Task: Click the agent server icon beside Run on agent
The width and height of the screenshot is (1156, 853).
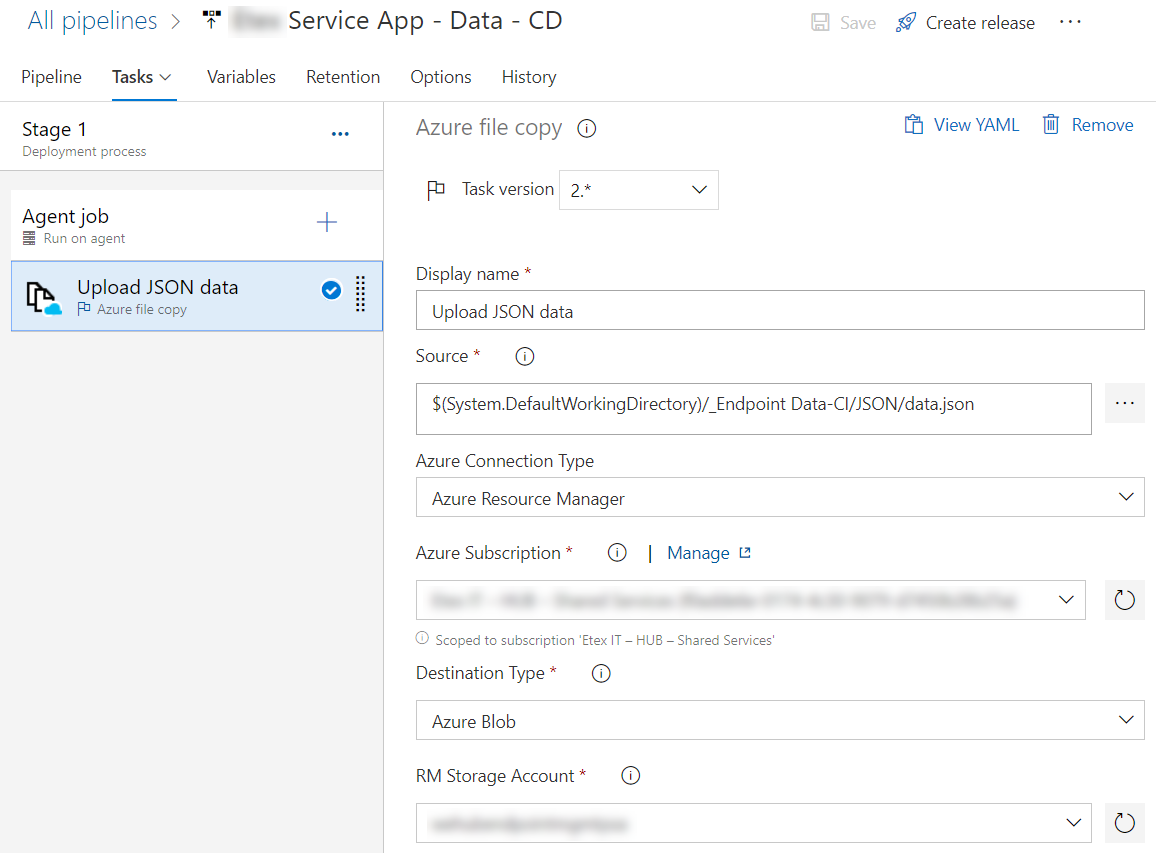Action: coord(29,238)
